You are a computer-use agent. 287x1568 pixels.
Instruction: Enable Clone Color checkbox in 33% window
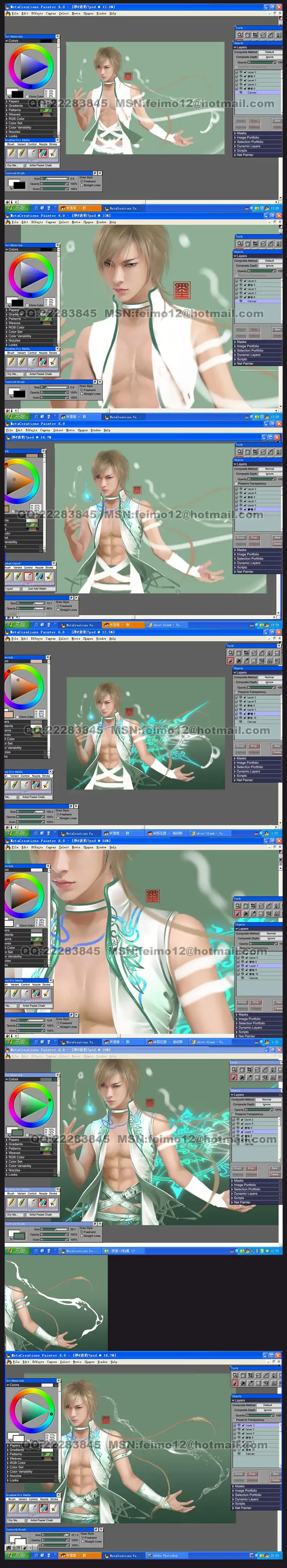pyautogui.click(x=26, y=305)
